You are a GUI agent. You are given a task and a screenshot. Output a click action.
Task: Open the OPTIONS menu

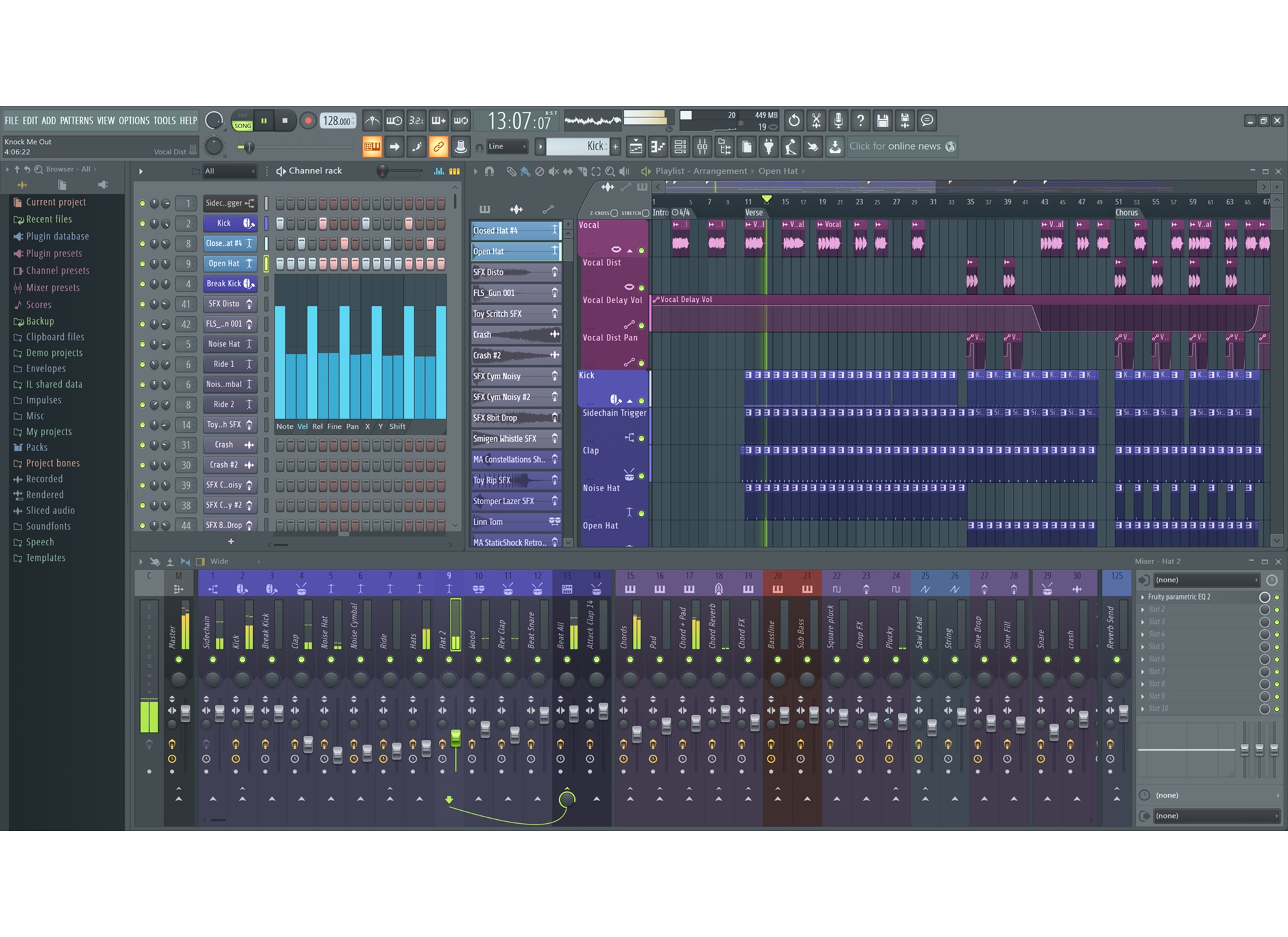[133, 121]
